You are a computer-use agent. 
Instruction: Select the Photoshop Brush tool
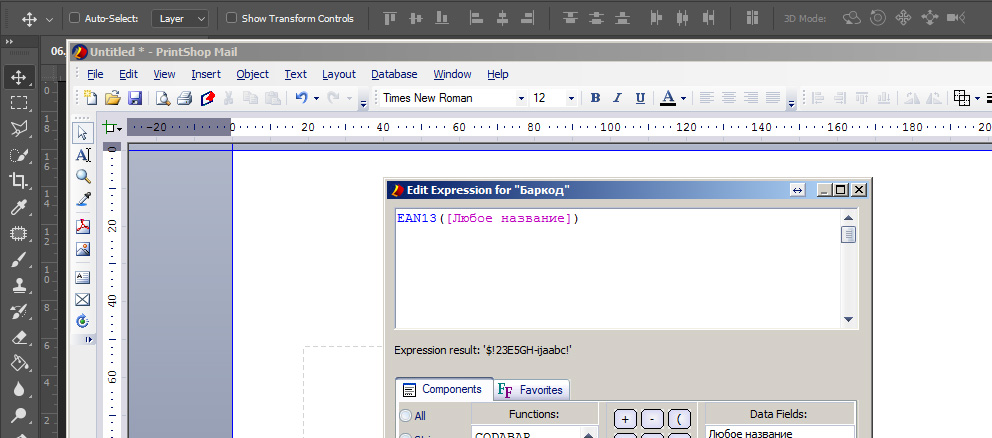pyautogui.click(x=19, y=259)
